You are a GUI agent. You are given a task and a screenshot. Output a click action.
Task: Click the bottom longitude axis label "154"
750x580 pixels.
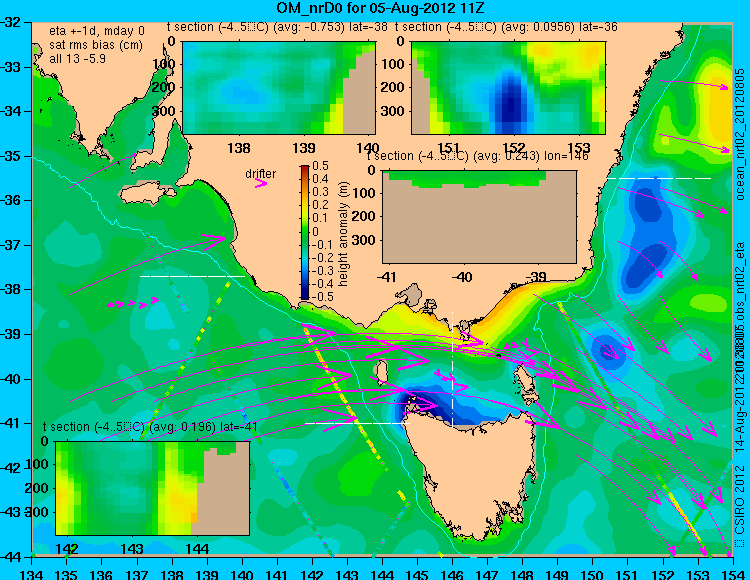click(733, 574)
